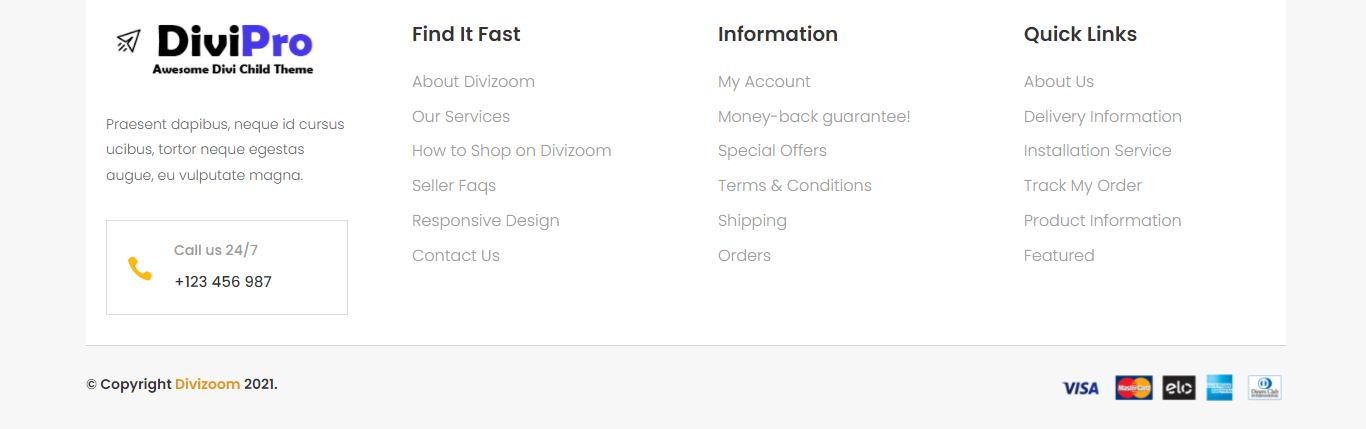Viewport: 1366px width, 429px height.
Task: Click the yellow phone icon
Action: [140, 268]
